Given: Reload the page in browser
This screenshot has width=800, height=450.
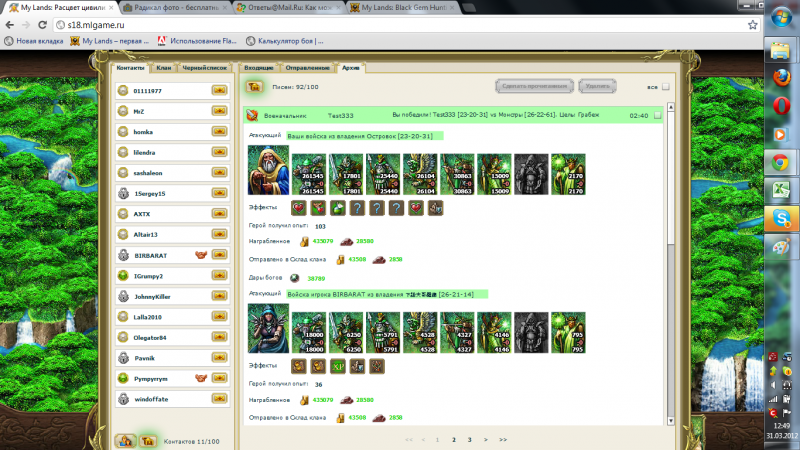Looking at the screenshot, I should [x=42, y=24].
